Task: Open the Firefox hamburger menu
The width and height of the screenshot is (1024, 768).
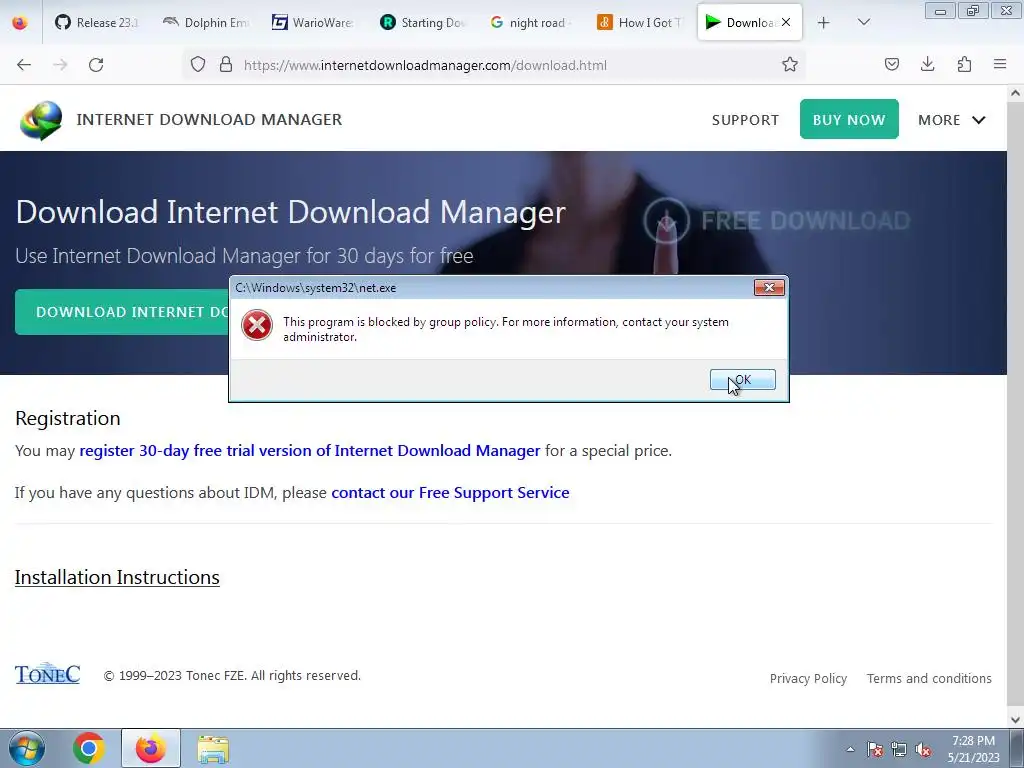Action: [1000, 65]
